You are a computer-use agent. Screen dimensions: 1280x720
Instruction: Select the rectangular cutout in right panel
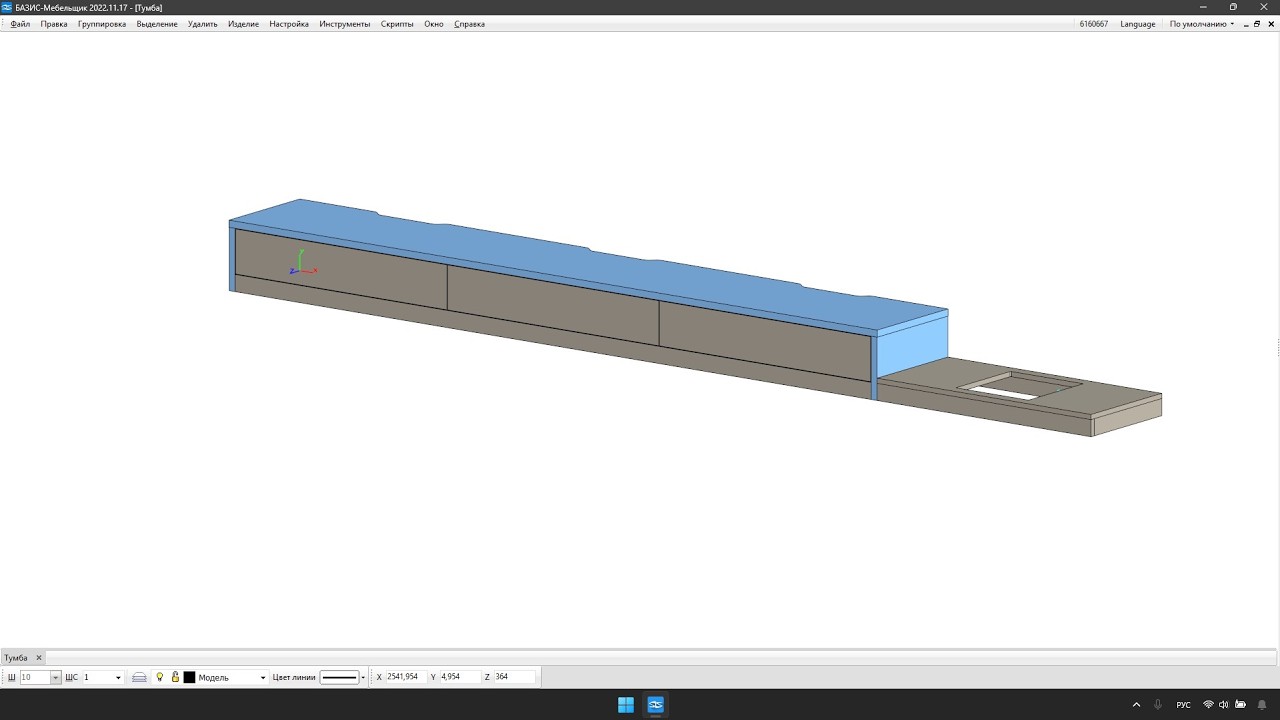[x=1019, y=386]
